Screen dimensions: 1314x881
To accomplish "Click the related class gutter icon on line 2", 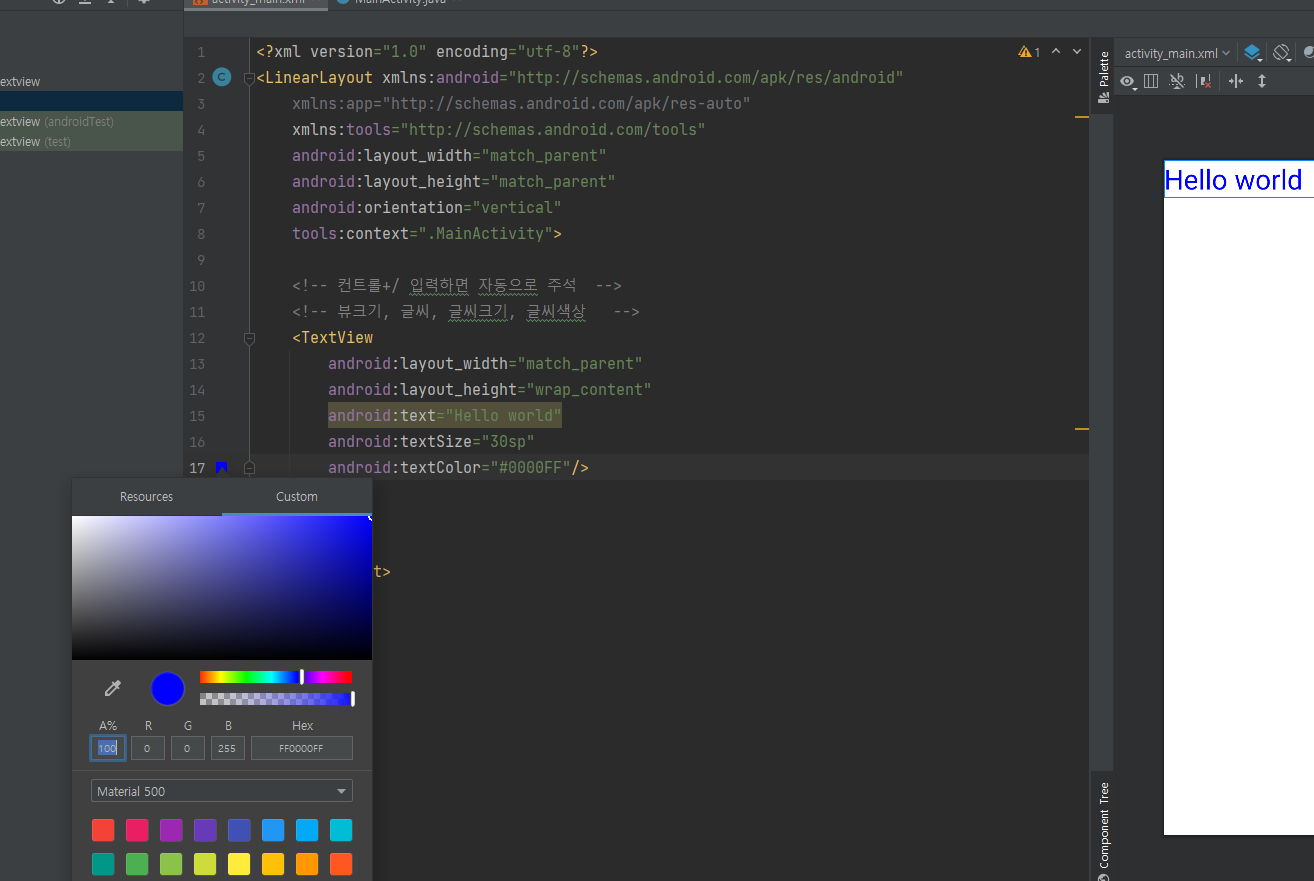I will pyautogui.click(x=222, y=77).
